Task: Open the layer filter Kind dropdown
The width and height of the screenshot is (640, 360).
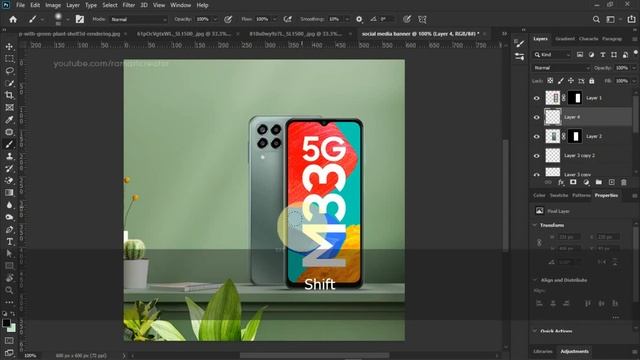Action: coord(552,55)
